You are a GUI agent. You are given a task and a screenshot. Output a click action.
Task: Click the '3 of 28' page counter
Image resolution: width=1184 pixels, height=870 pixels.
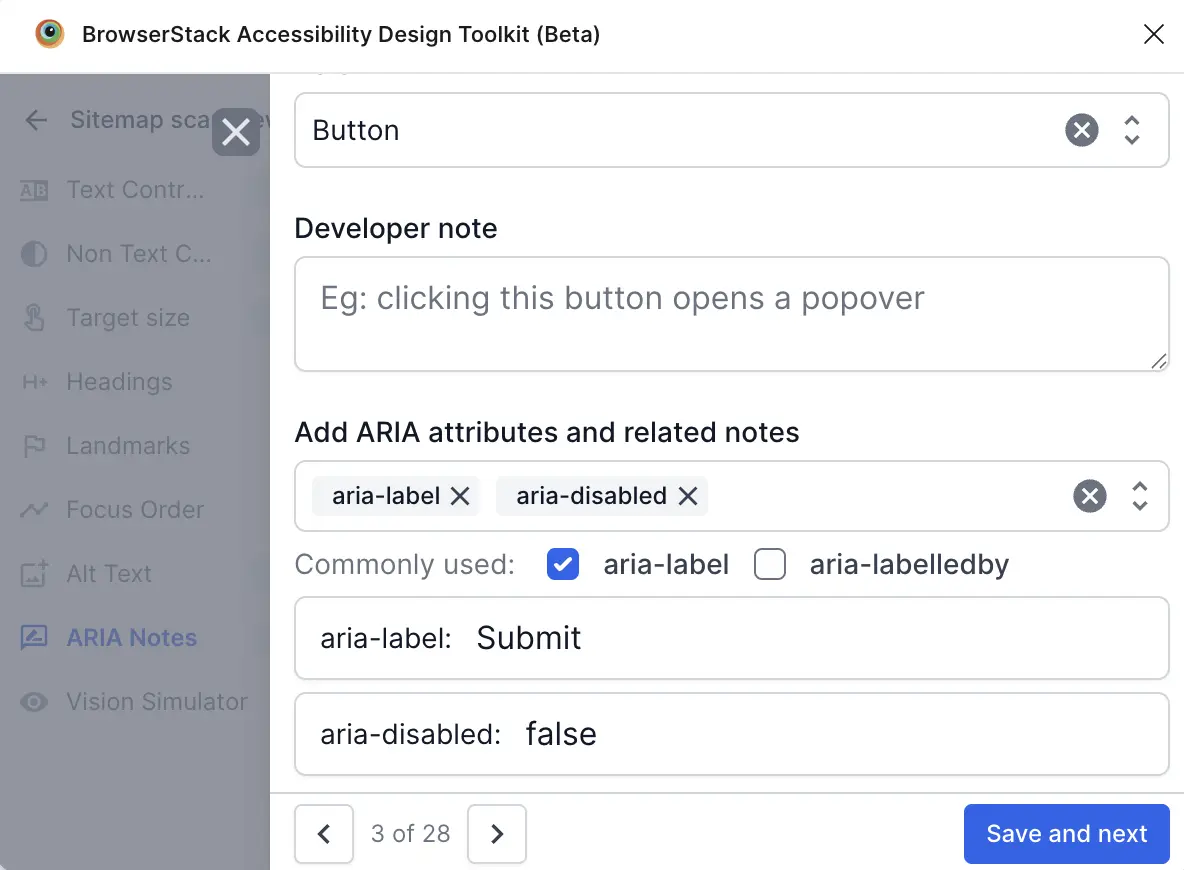pyautogui.click(x=410, y=834)
